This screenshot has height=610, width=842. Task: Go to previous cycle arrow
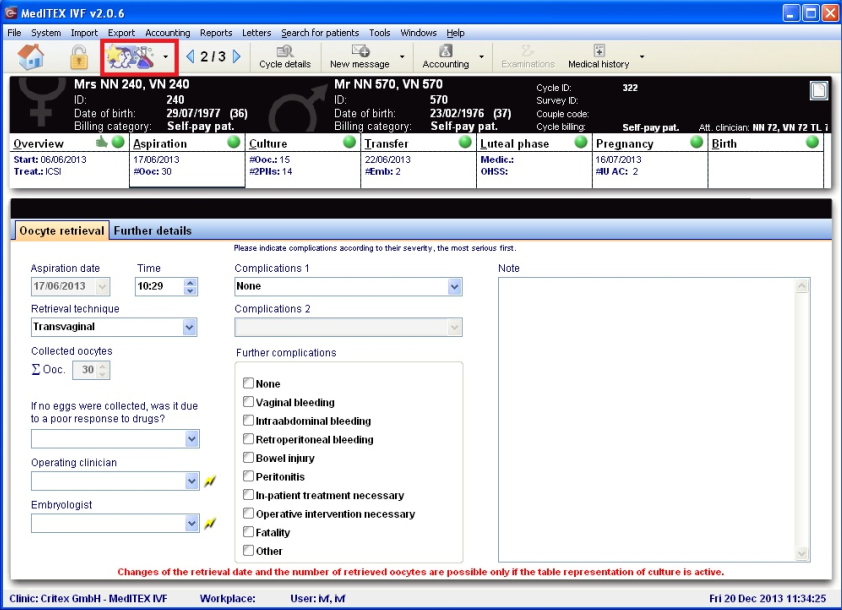(x=190, y=56)
